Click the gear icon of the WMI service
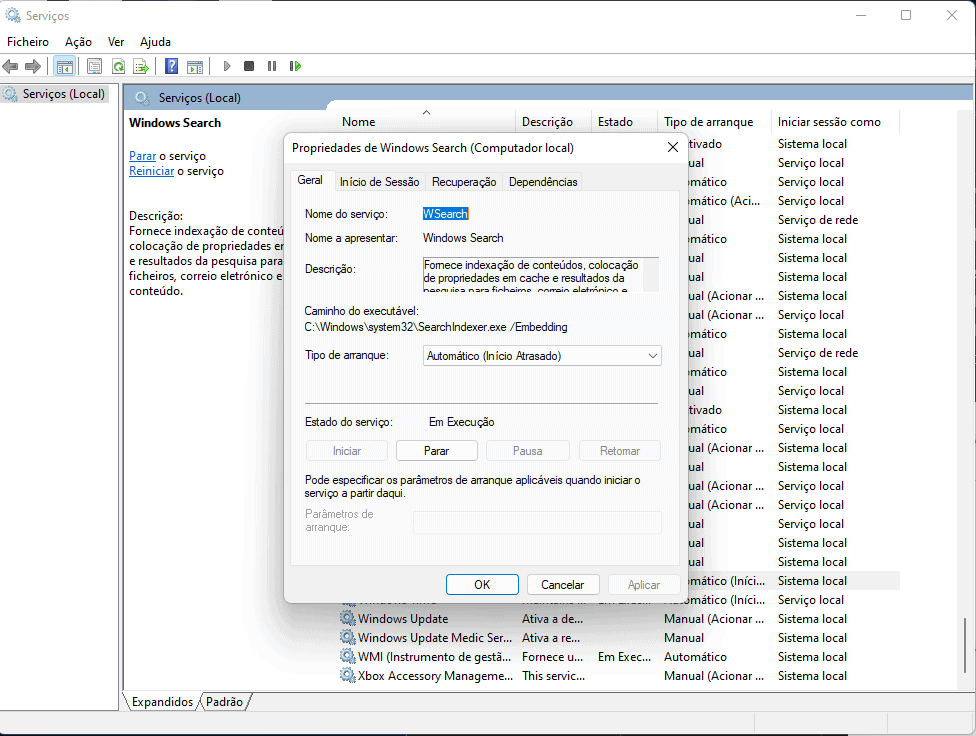Image resolution: width=976 pixels, height=736 pixels. pyautogui.click(x=347, y=656)
